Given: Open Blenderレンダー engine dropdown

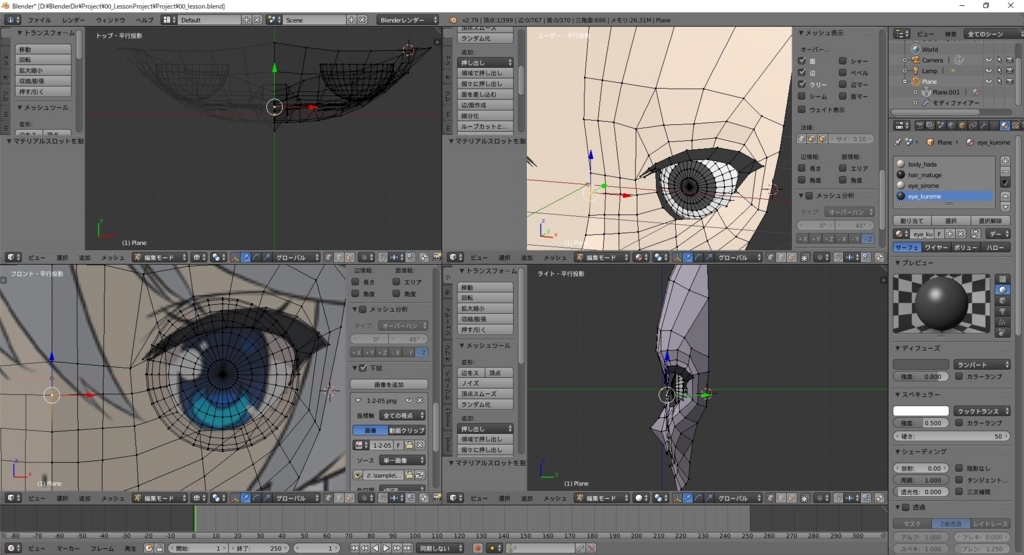Looking at the screenshot, I should [408, 20].
